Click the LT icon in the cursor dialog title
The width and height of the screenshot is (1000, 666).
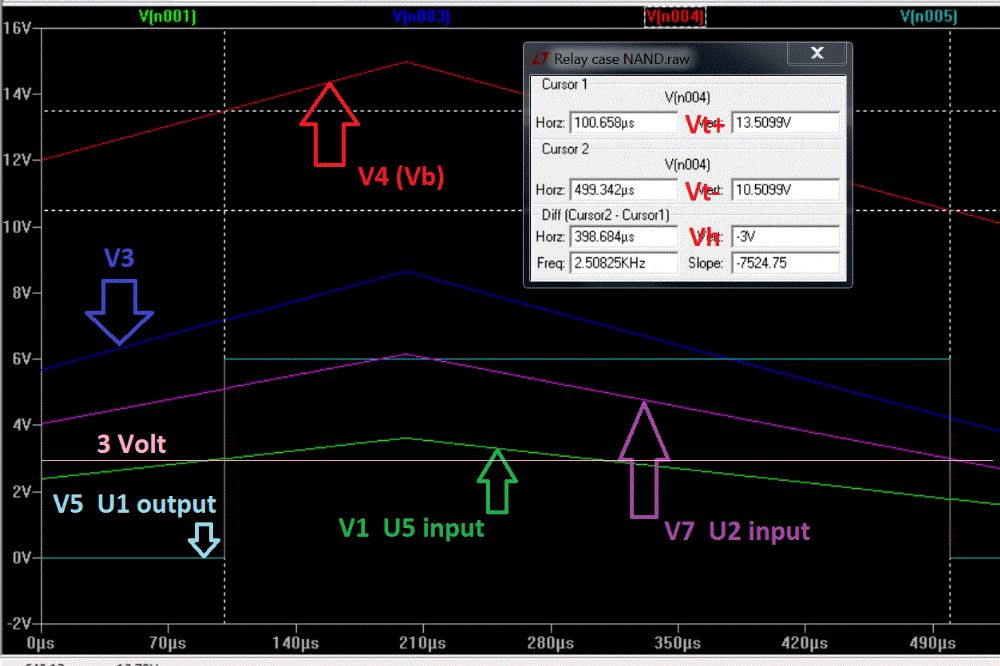pyautogui.click(x=540, y=59)
